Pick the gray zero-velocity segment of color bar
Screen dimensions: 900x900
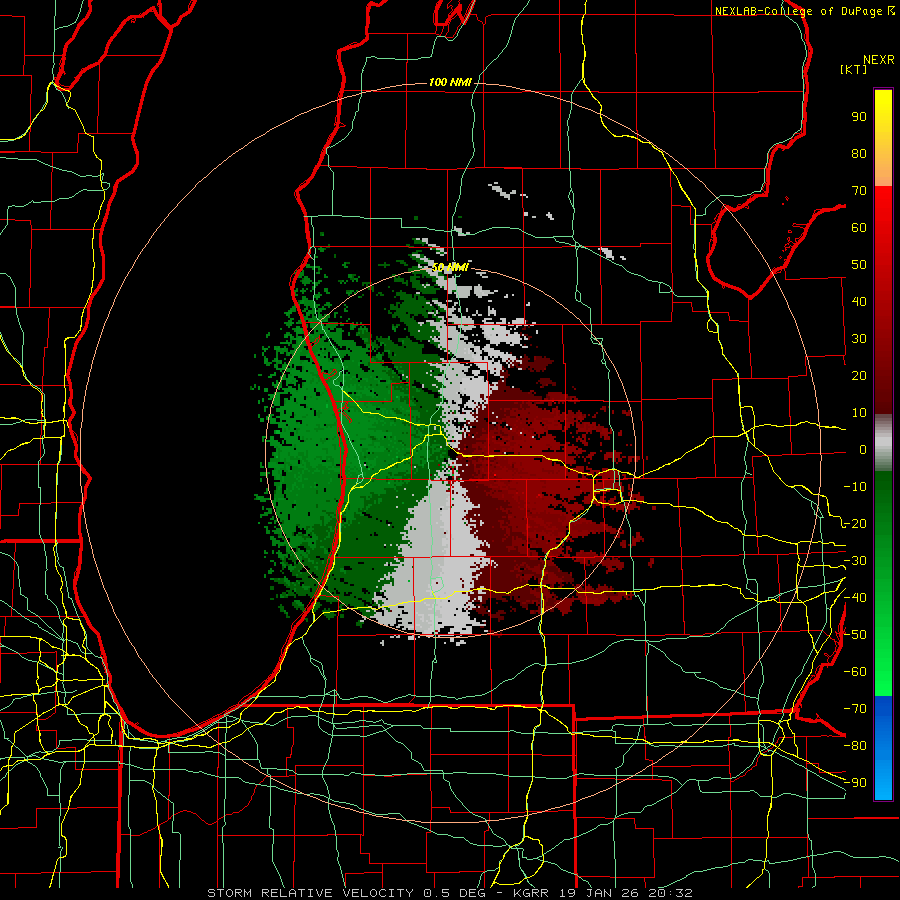(x=883, y=442)
